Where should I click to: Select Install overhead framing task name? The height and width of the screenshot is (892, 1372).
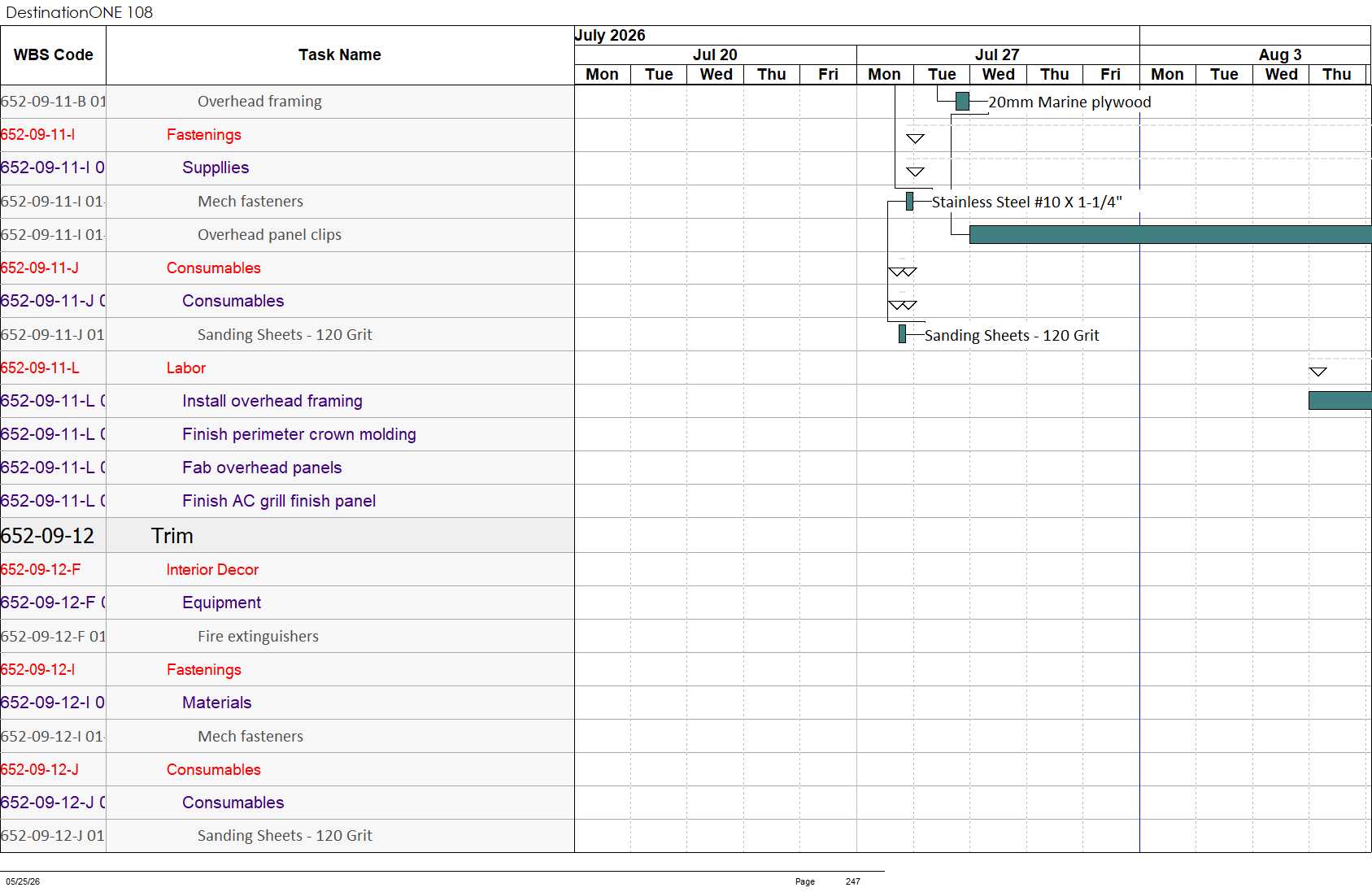(x=272, y=401)
